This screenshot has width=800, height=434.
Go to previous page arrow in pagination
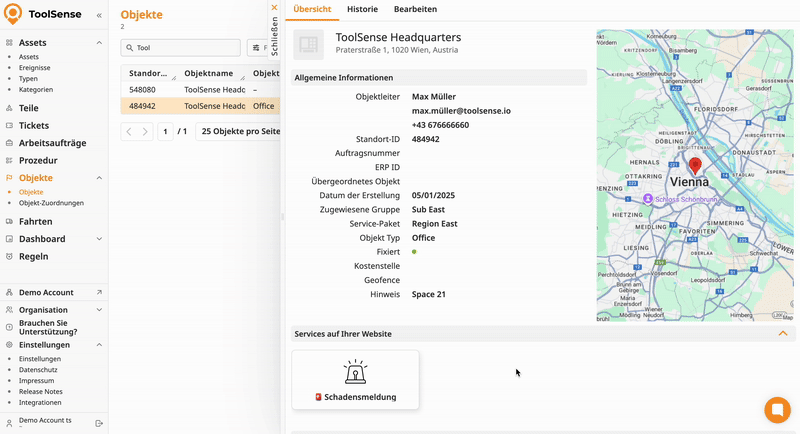click(129, 132)
